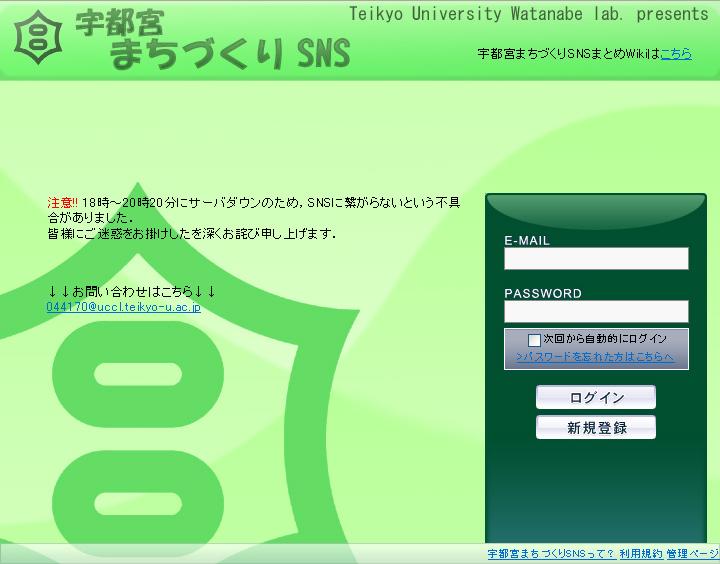Enable 次回から自動的にログイン checkbox
The width and height of the screenshot is (720, 564).
click(534, 340)
